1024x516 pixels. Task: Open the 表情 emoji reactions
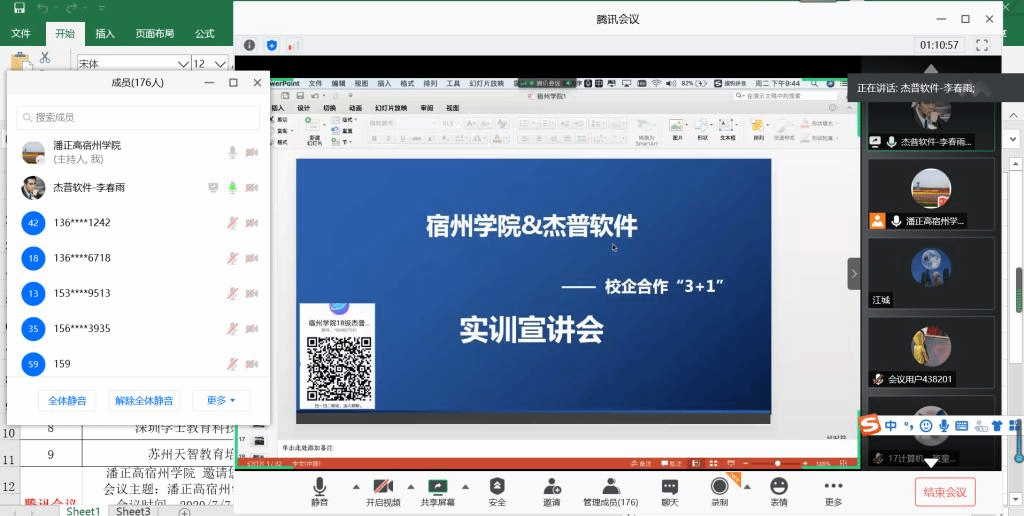[778, 486]
